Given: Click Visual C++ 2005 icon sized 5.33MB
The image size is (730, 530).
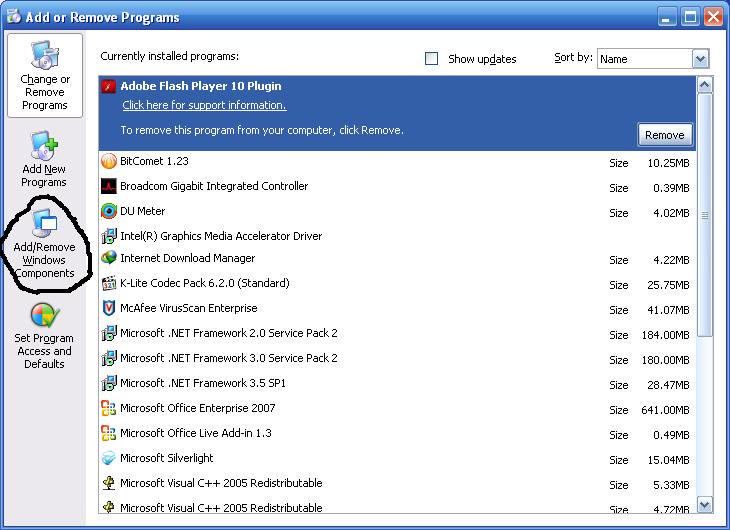Looking at the screenshot, I should [108, 483].
